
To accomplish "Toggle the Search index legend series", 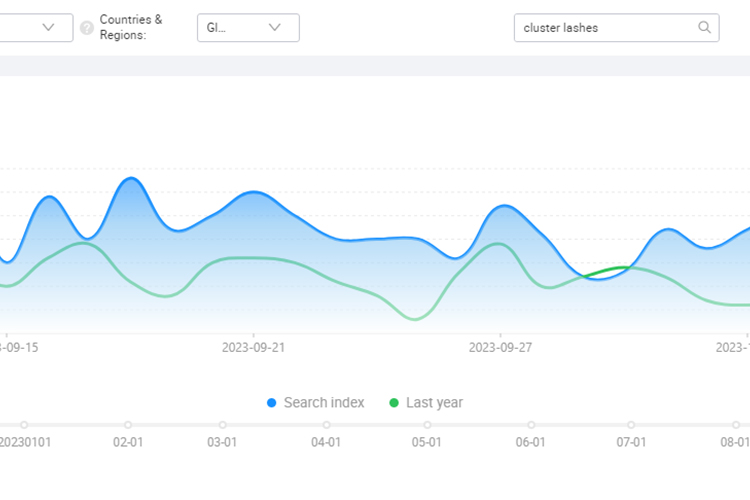I will point(316,402).
